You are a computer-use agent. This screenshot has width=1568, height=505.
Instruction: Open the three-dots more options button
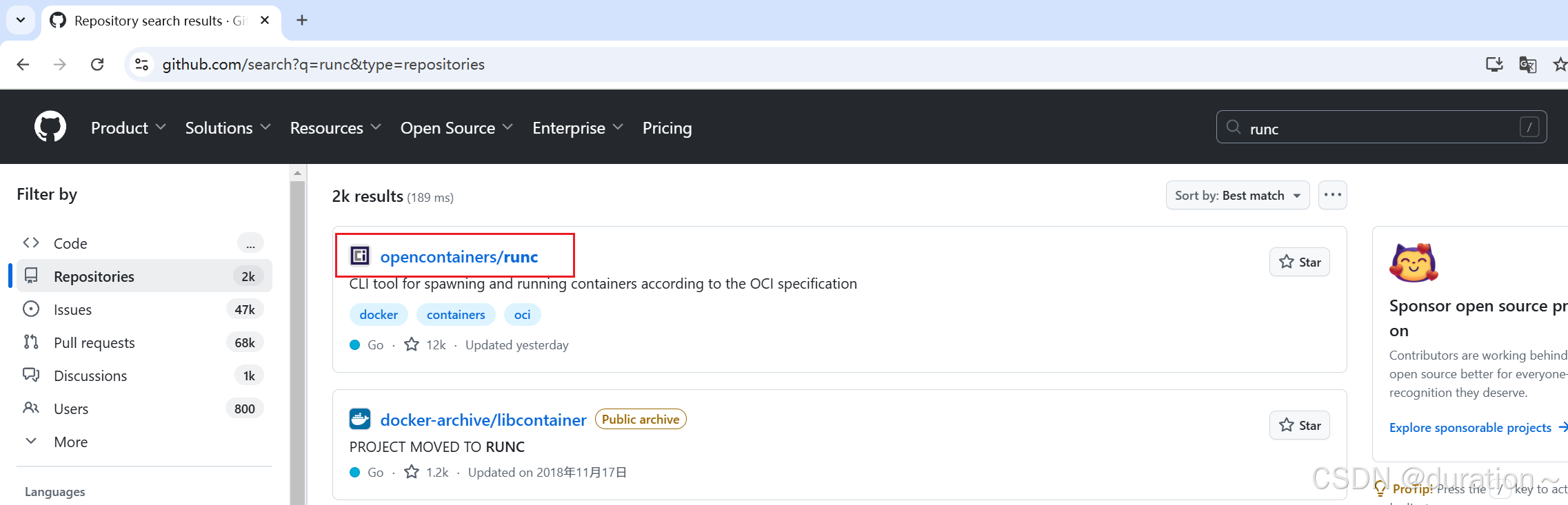click(x=1332, y=195)
